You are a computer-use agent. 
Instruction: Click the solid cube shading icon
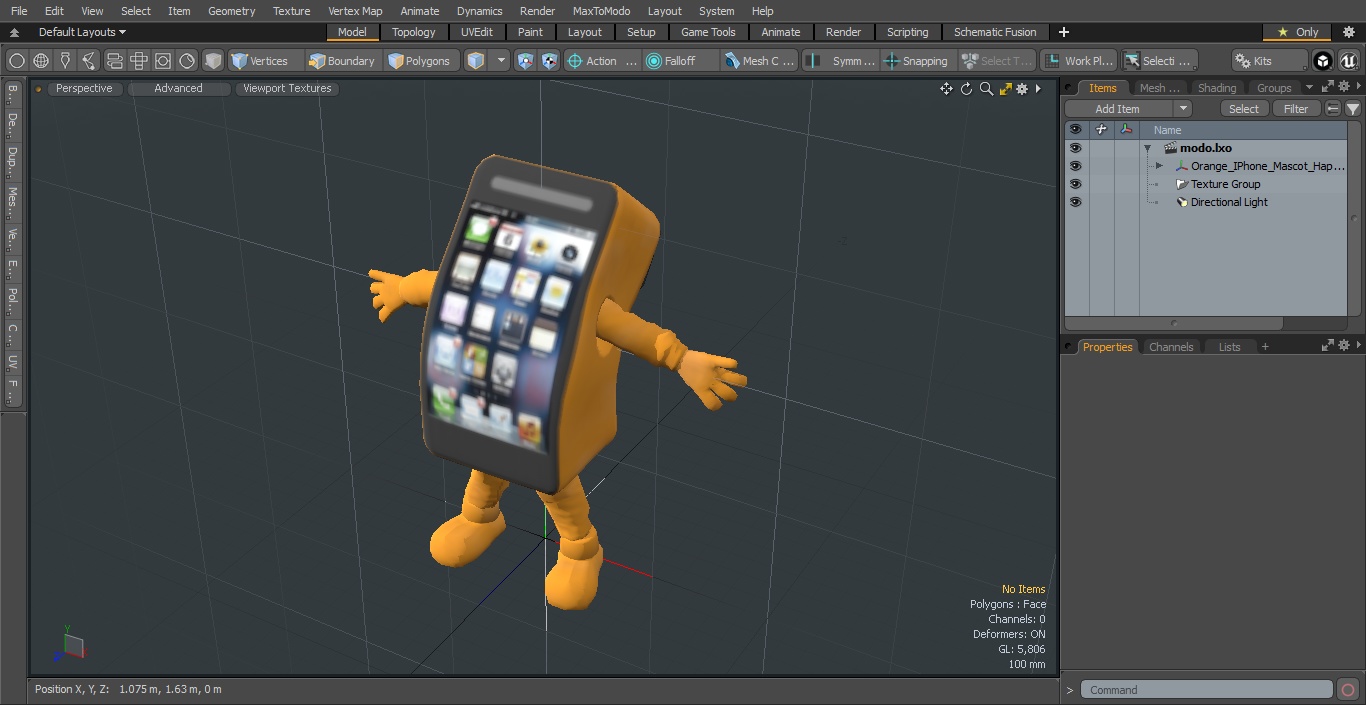[x=213, y=61]
